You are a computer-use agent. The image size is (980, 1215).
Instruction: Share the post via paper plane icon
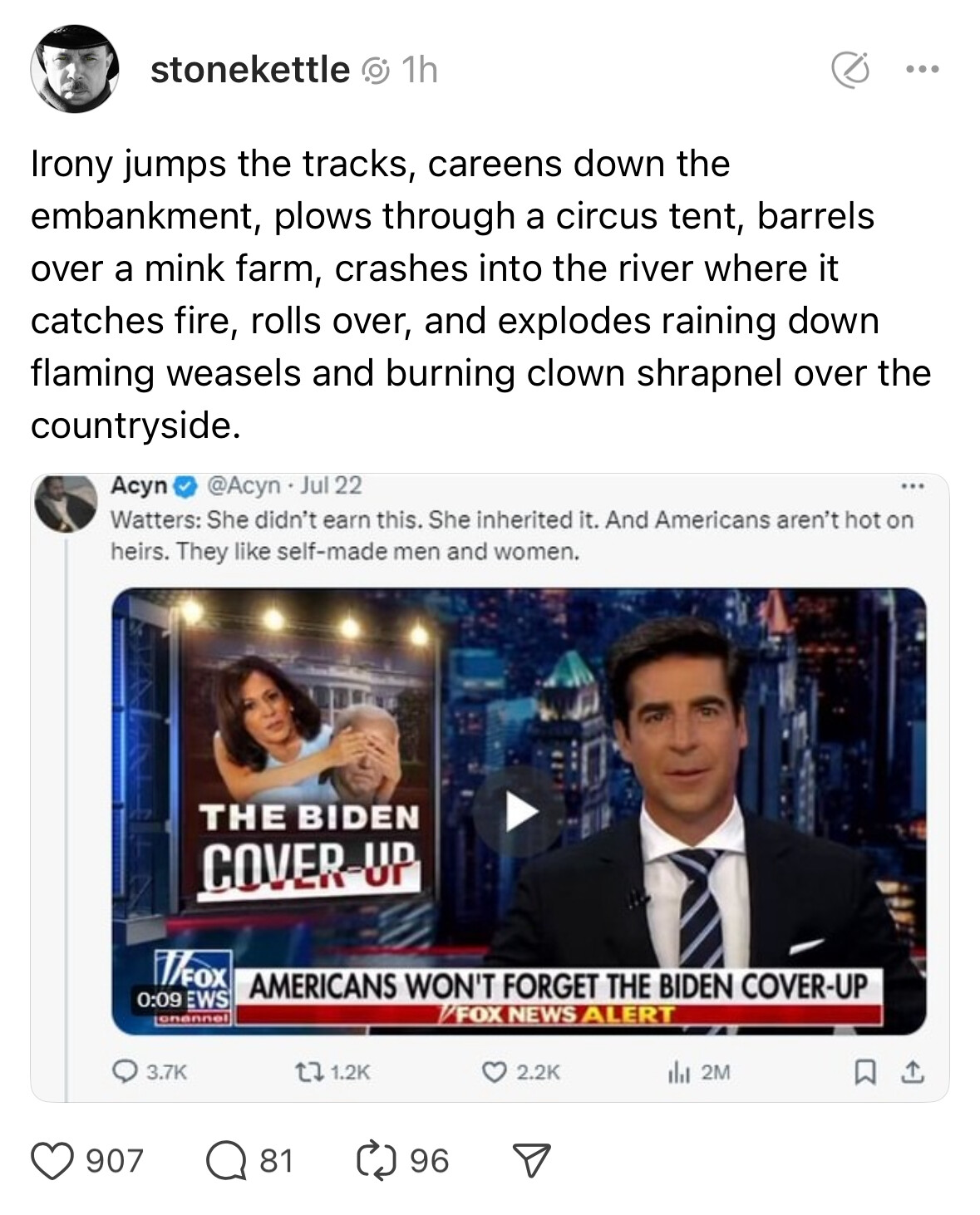click(x=533, y=1159)
